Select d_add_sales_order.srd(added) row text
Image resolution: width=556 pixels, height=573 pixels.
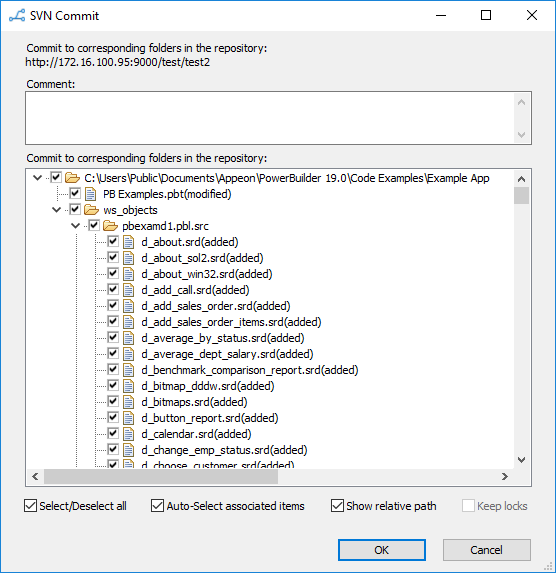click(x=216, y=306)
